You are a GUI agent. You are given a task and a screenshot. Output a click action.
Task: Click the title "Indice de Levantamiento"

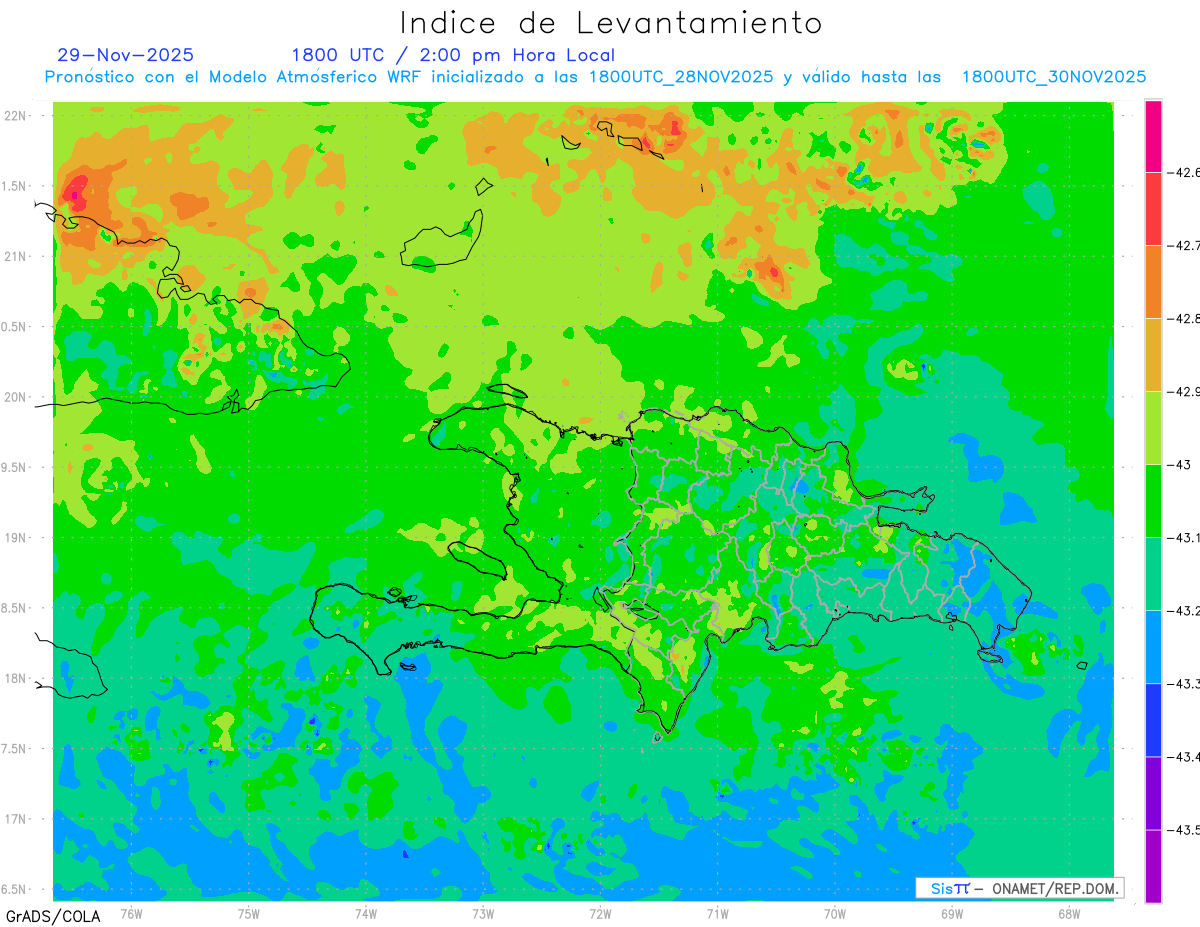pyautogui.click(x=611, y=22)
